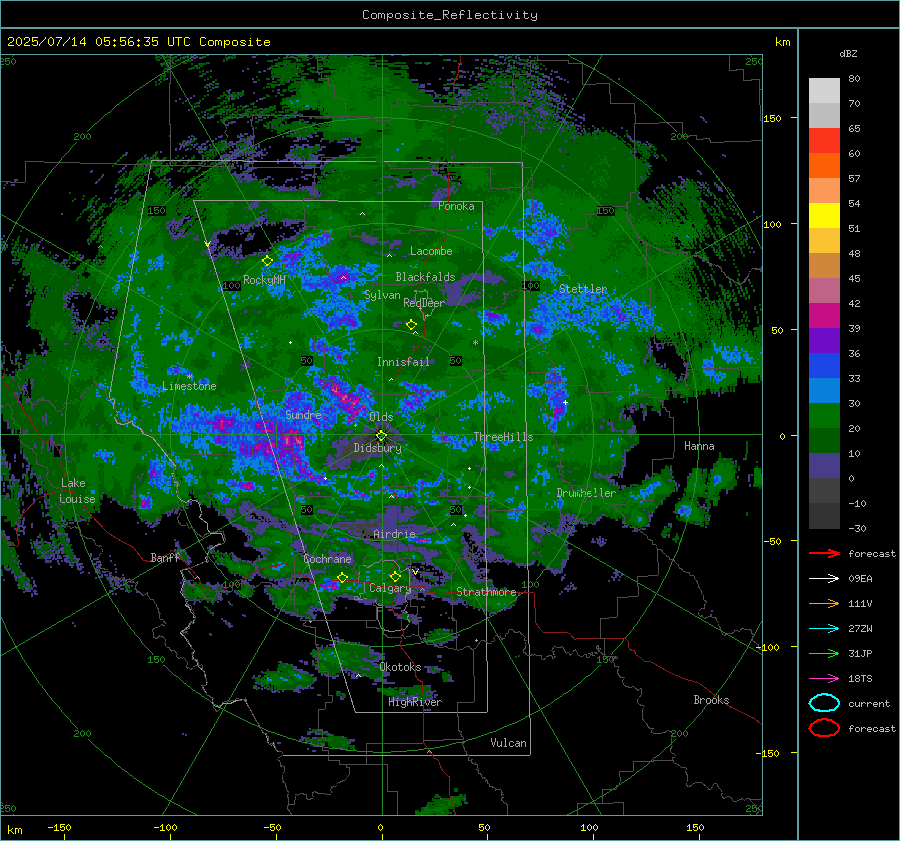This screenshot has height=841, width=900.
Task: Click the Strathmore label
Action: click(x=486, y=592)
